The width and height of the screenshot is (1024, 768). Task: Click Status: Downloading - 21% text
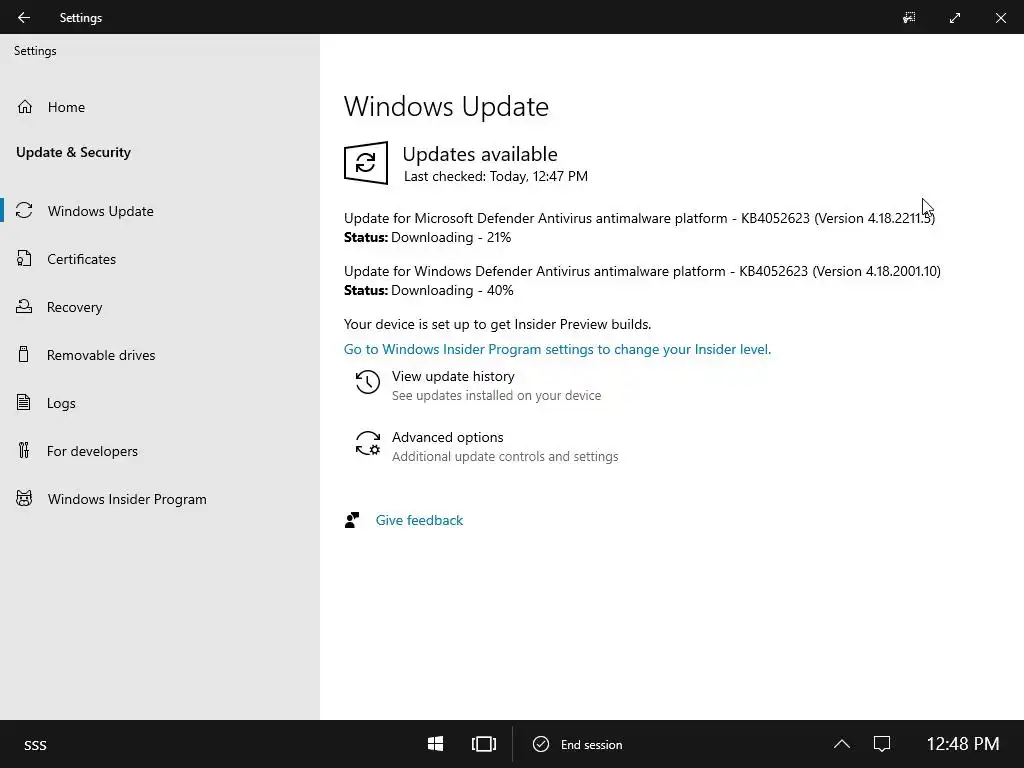[428, 237]
